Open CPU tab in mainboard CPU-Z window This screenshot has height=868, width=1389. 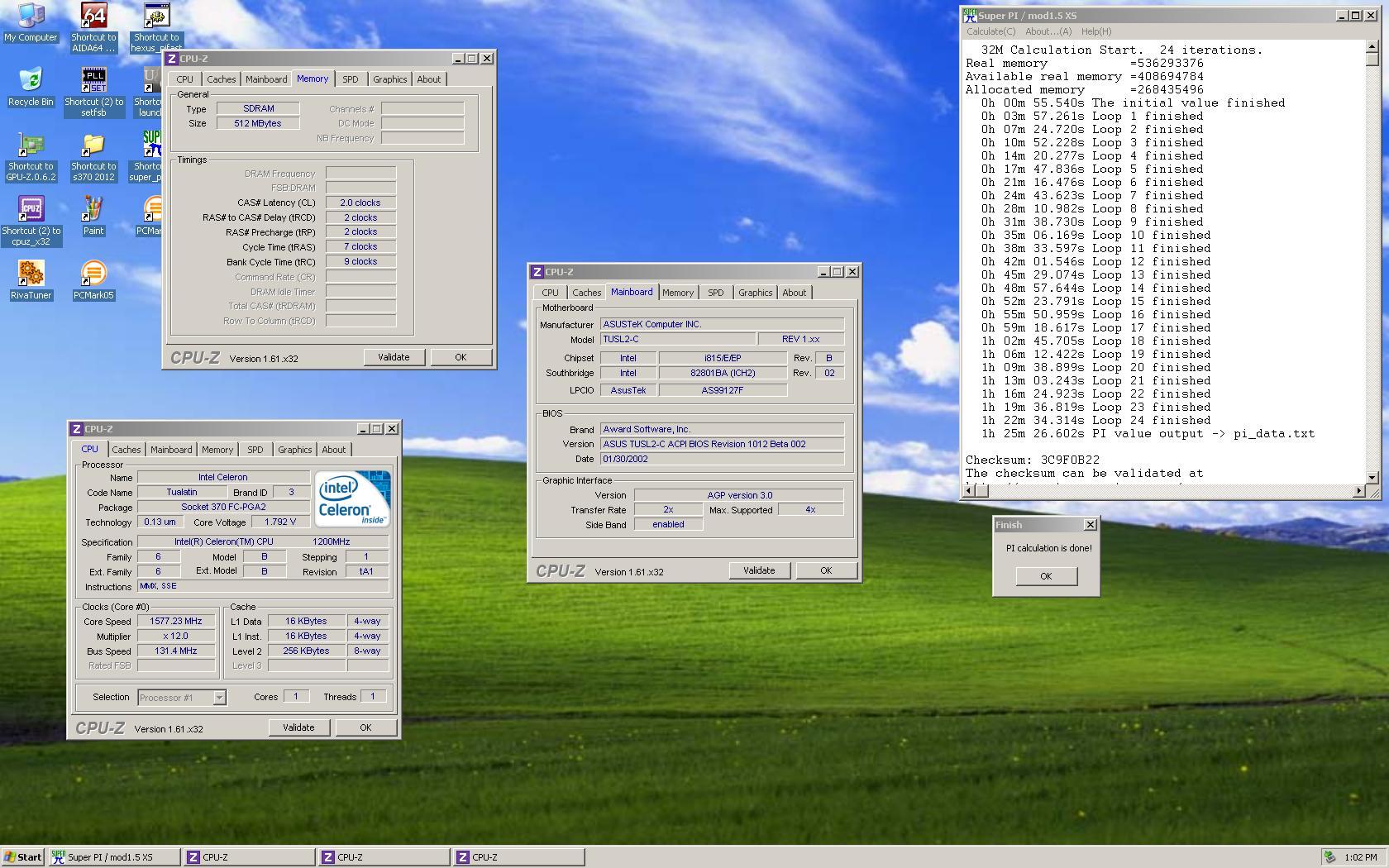click(x=550, y=293)
